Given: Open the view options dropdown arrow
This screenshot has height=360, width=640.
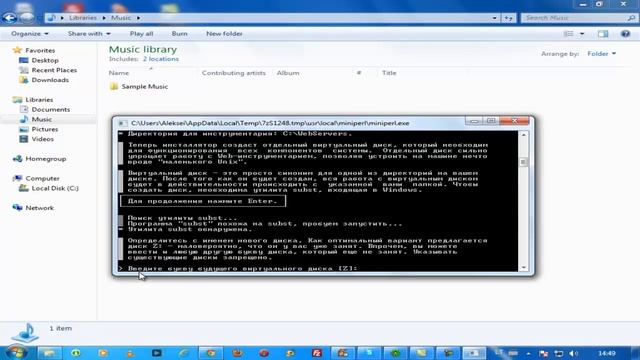Looking at the screenshot, I should (x=582, y=33).
